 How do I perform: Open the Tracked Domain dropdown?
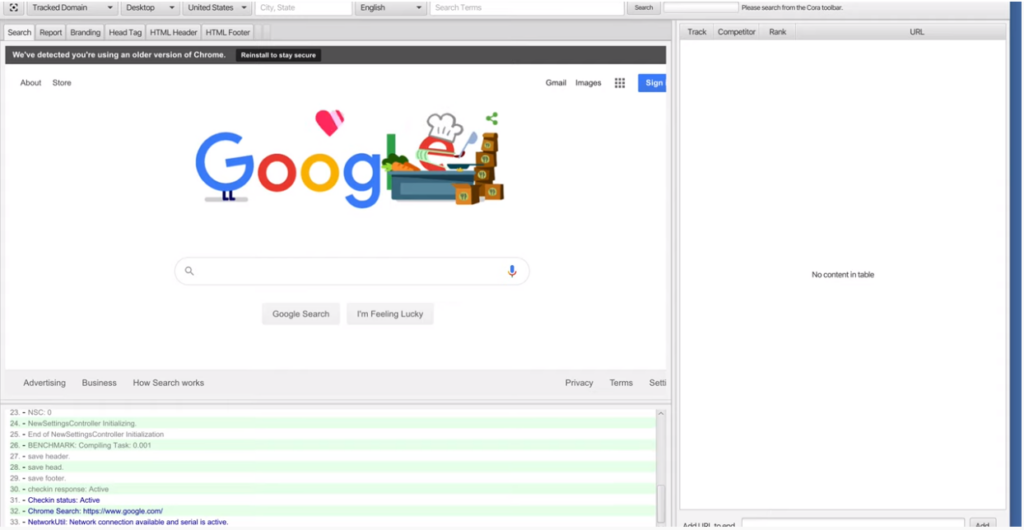(72, 8)
